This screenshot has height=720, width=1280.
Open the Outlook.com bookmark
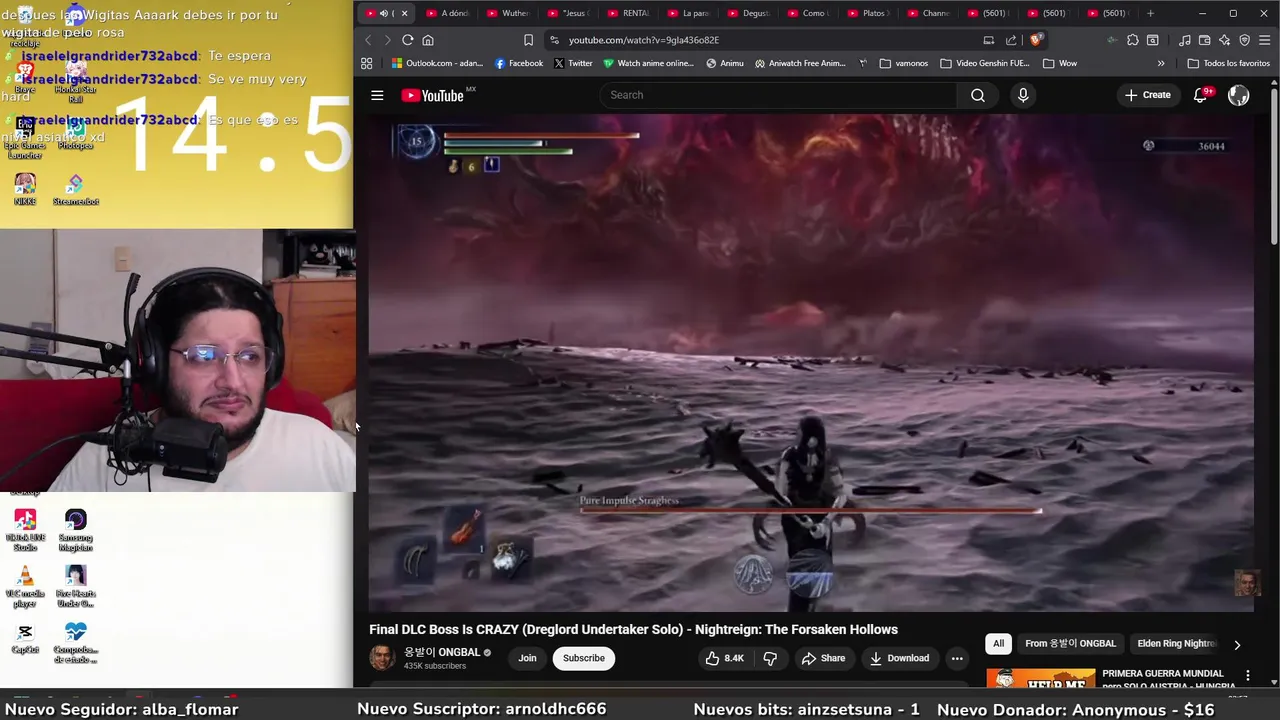point(438,63)
